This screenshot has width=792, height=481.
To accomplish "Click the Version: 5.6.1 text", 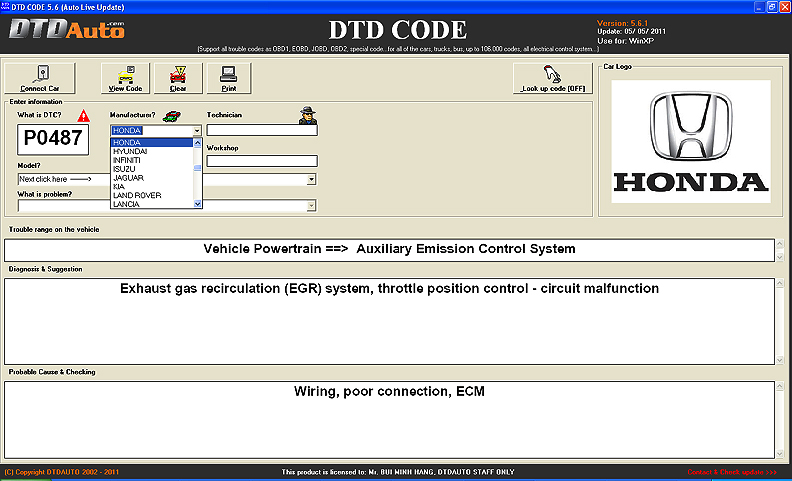I will pos(622,23).
